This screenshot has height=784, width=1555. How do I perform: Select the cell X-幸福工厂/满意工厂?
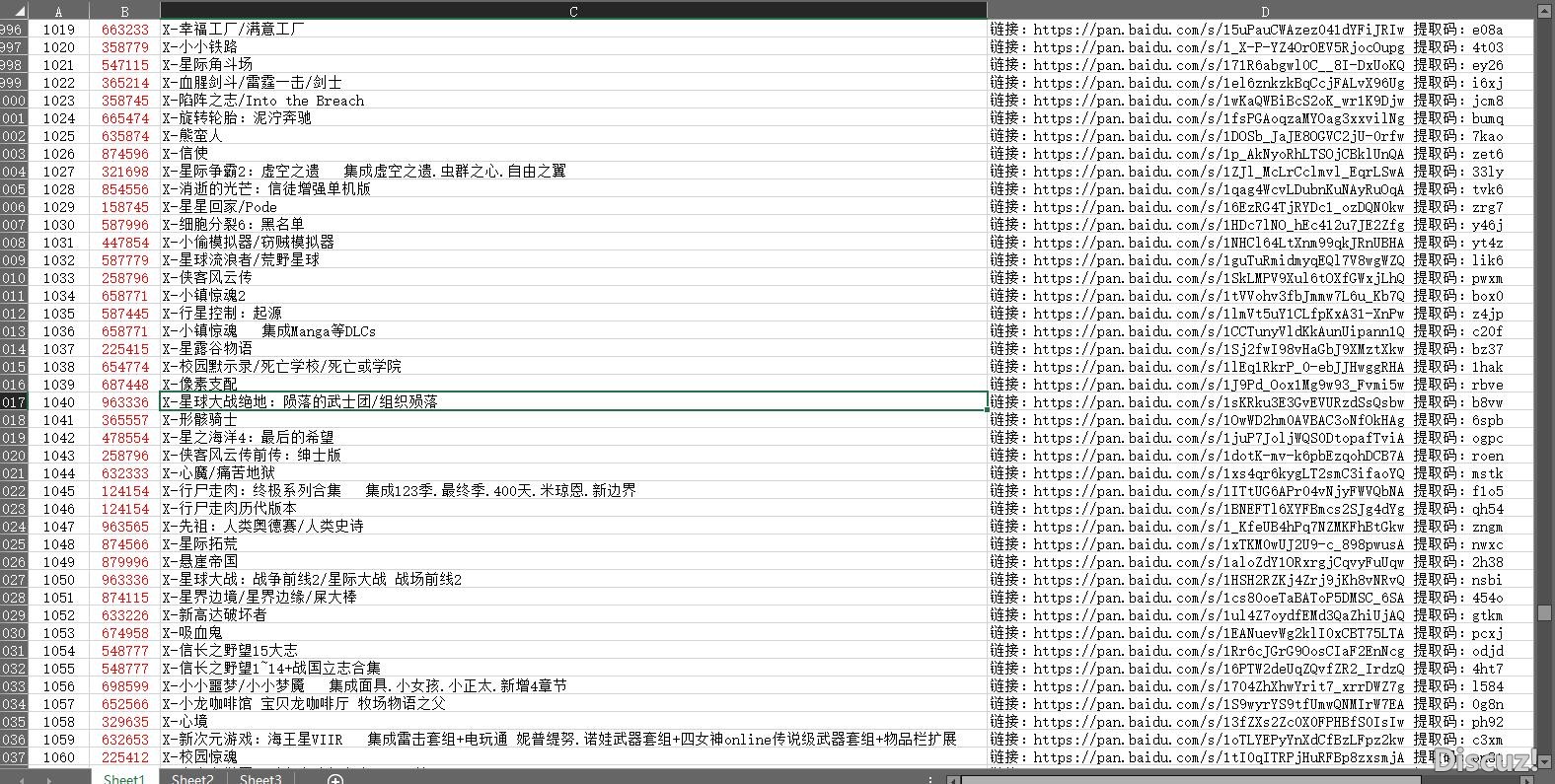573,30
